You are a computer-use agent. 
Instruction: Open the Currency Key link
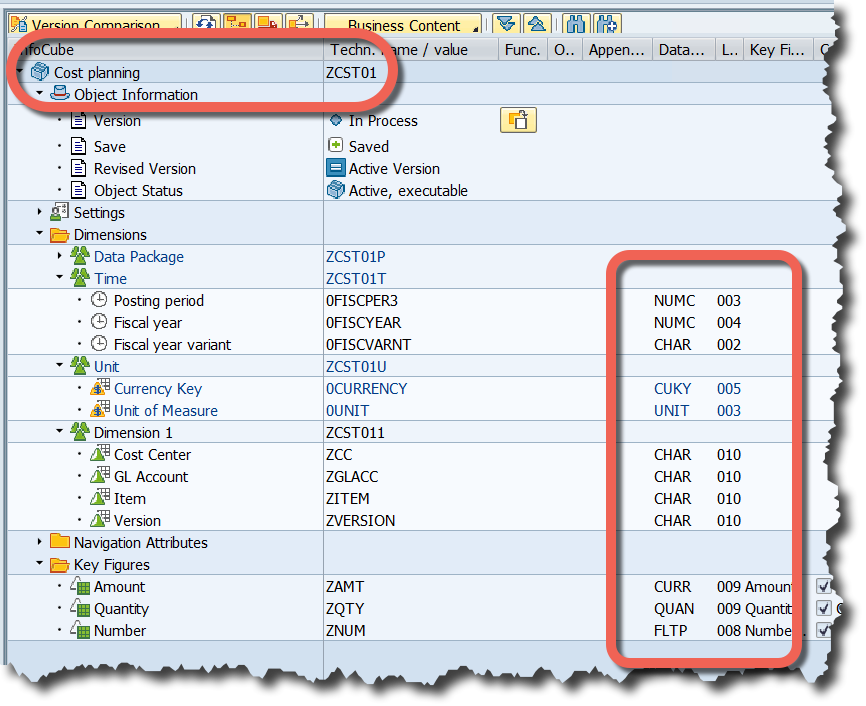pos(158,388)
